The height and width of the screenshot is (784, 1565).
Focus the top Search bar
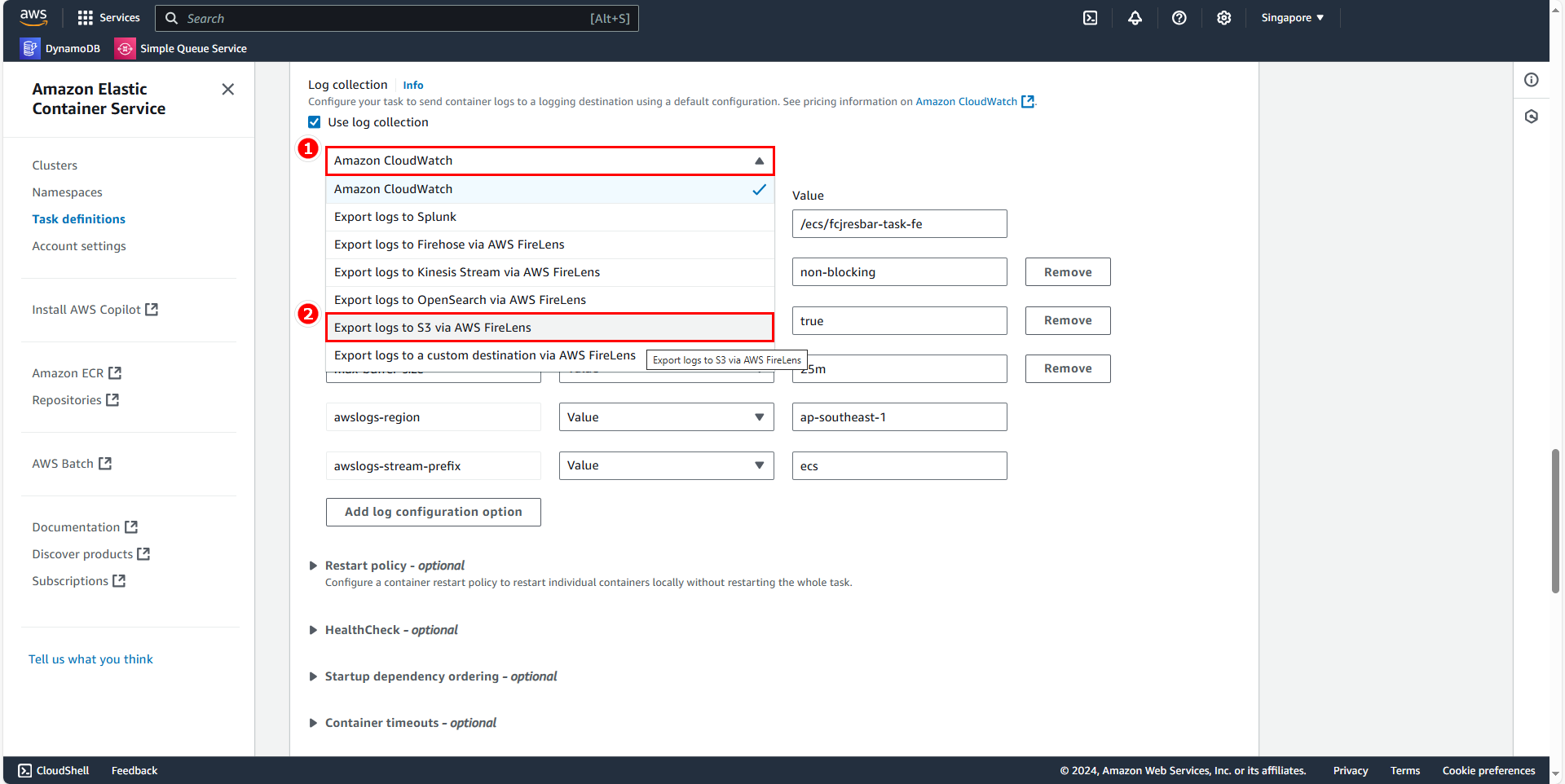pos(397,18)
